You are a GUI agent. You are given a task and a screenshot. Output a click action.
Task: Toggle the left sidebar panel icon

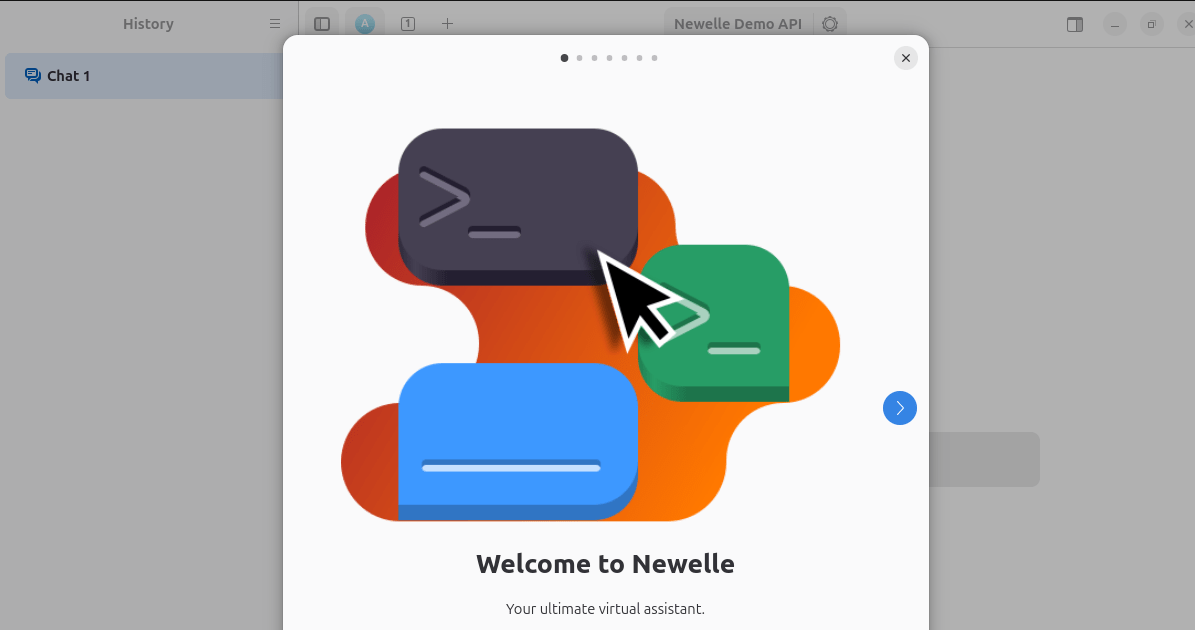click(x=321, y=23)
